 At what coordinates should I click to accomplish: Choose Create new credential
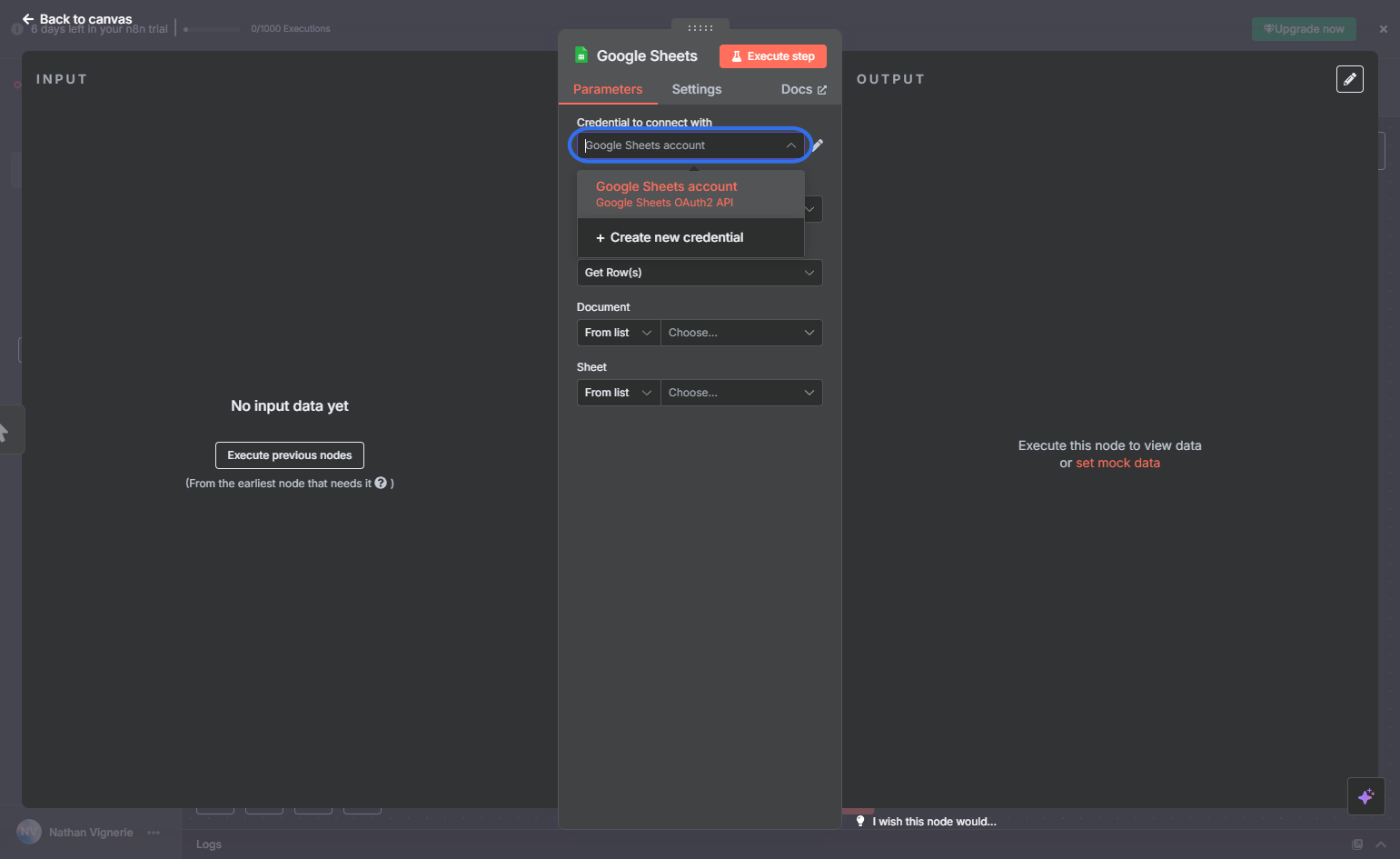(690, 237)
